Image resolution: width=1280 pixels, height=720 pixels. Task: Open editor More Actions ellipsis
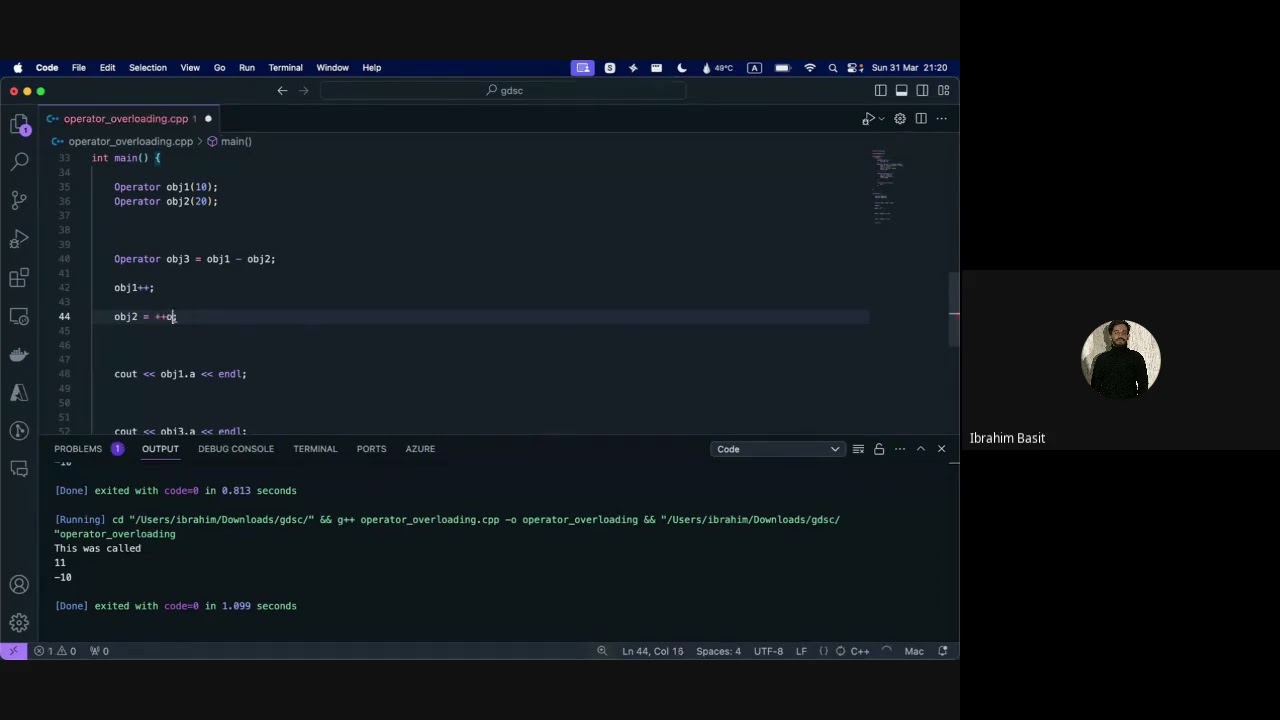point(941,119)
